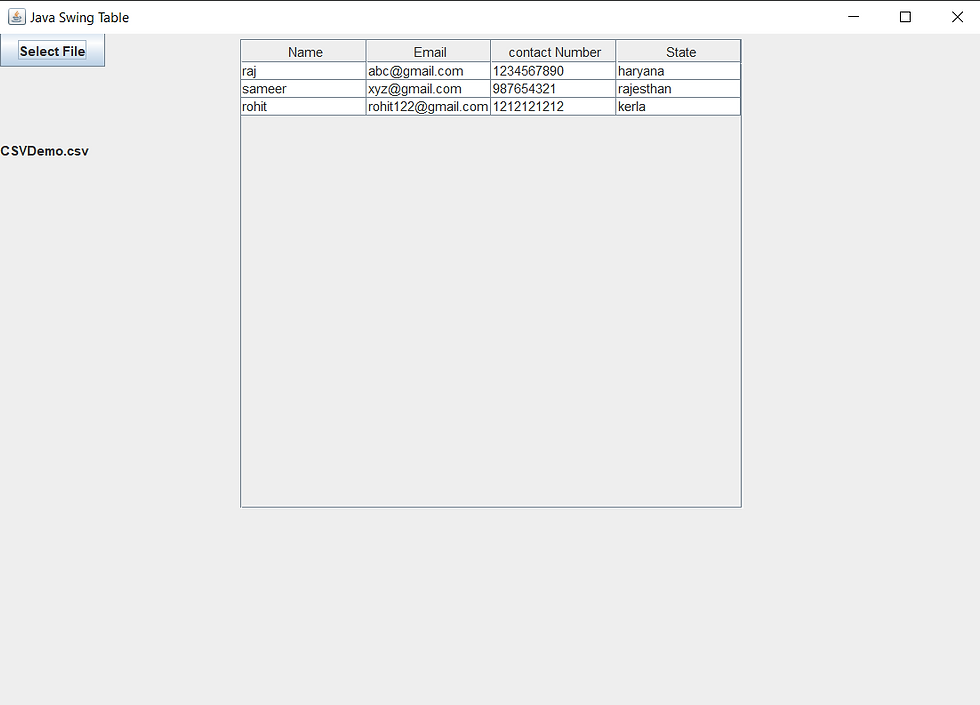
Task: Select the cell abc@gmail.com
Action: [x=429, y=71]
